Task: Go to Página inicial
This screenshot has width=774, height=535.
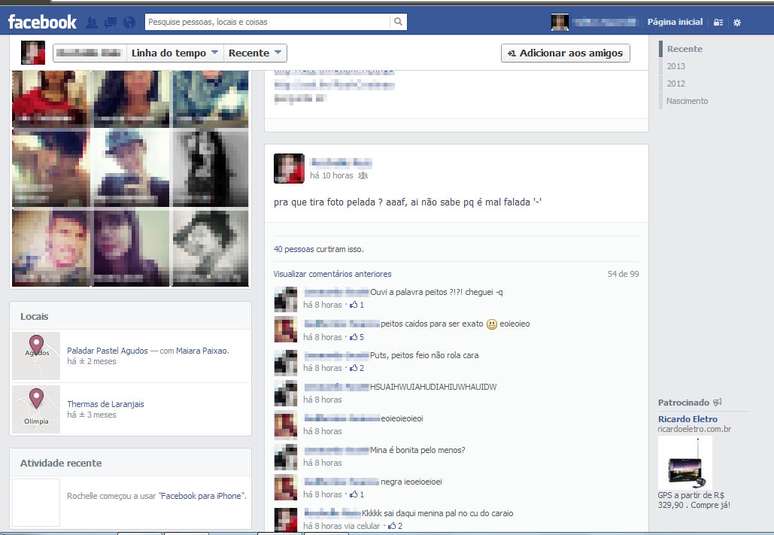Action: click(x=675, y=22)
